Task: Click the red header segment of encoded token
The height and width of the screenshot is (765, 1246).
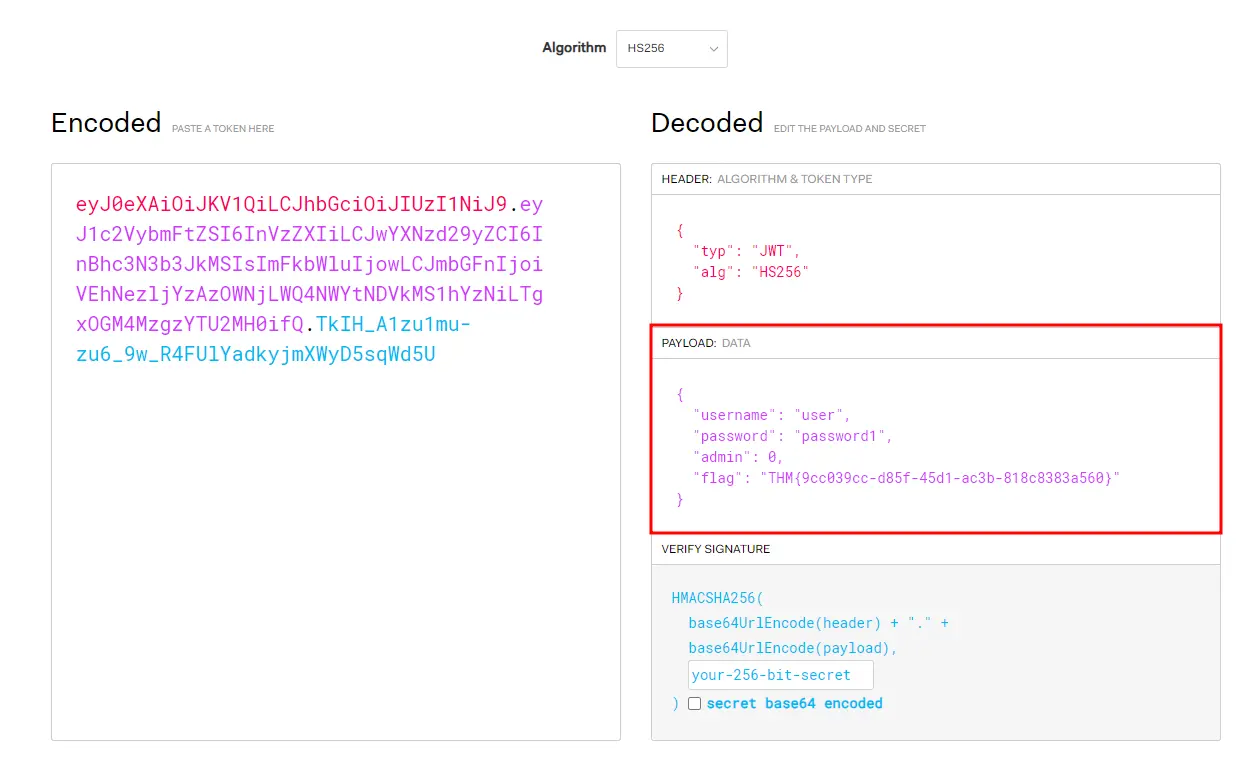Action: (292, 205)
